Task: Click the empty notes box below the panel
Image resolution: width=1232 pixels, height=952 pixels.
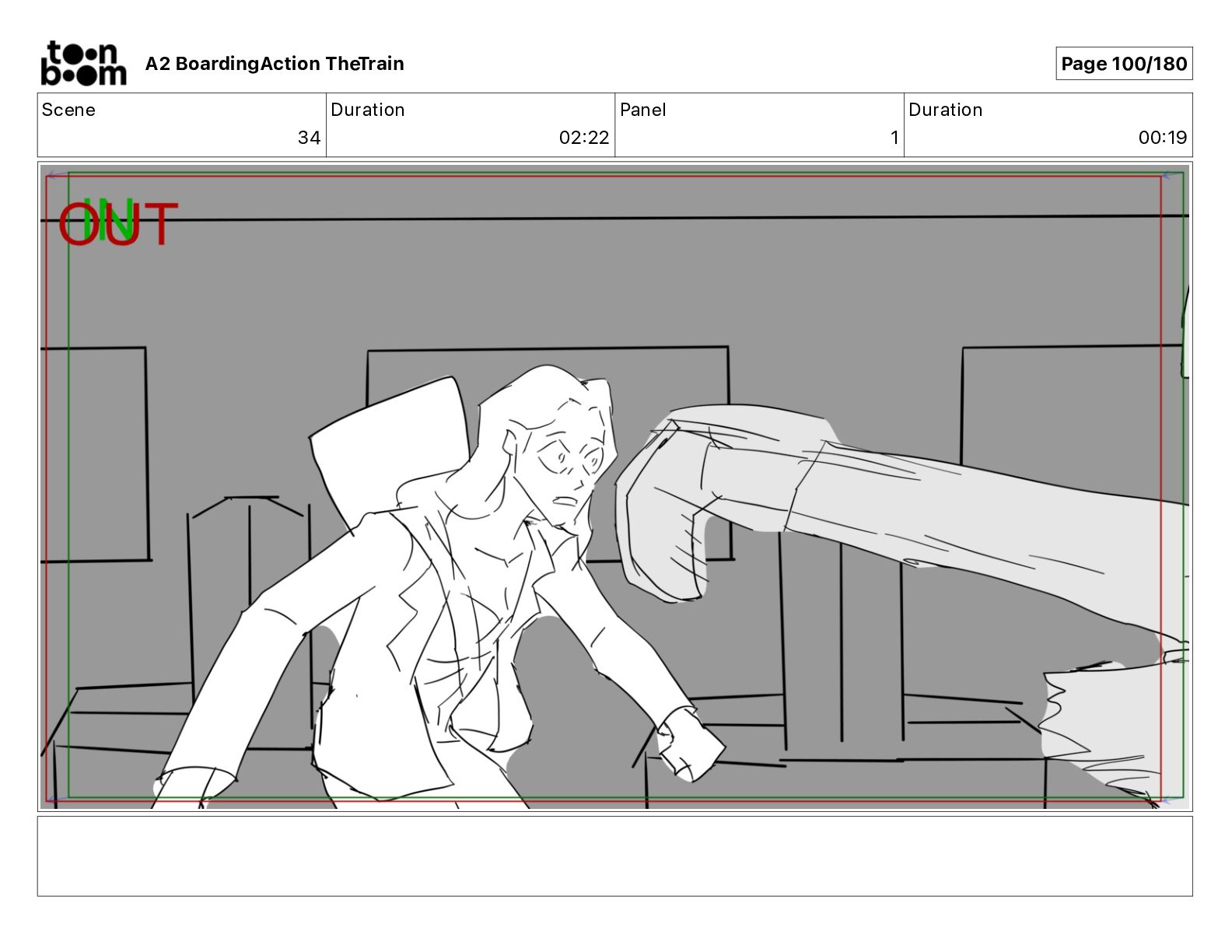Action: pyautogui.click(x=614, y=856)
